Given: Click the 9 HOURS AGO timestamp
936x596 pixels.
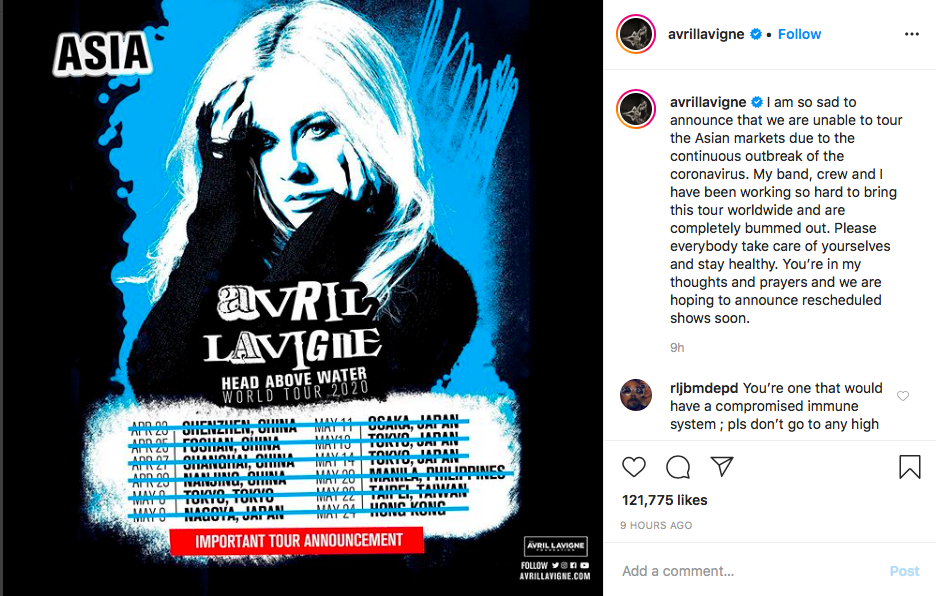Looking at the screenshot, I should tap(656, 526).
